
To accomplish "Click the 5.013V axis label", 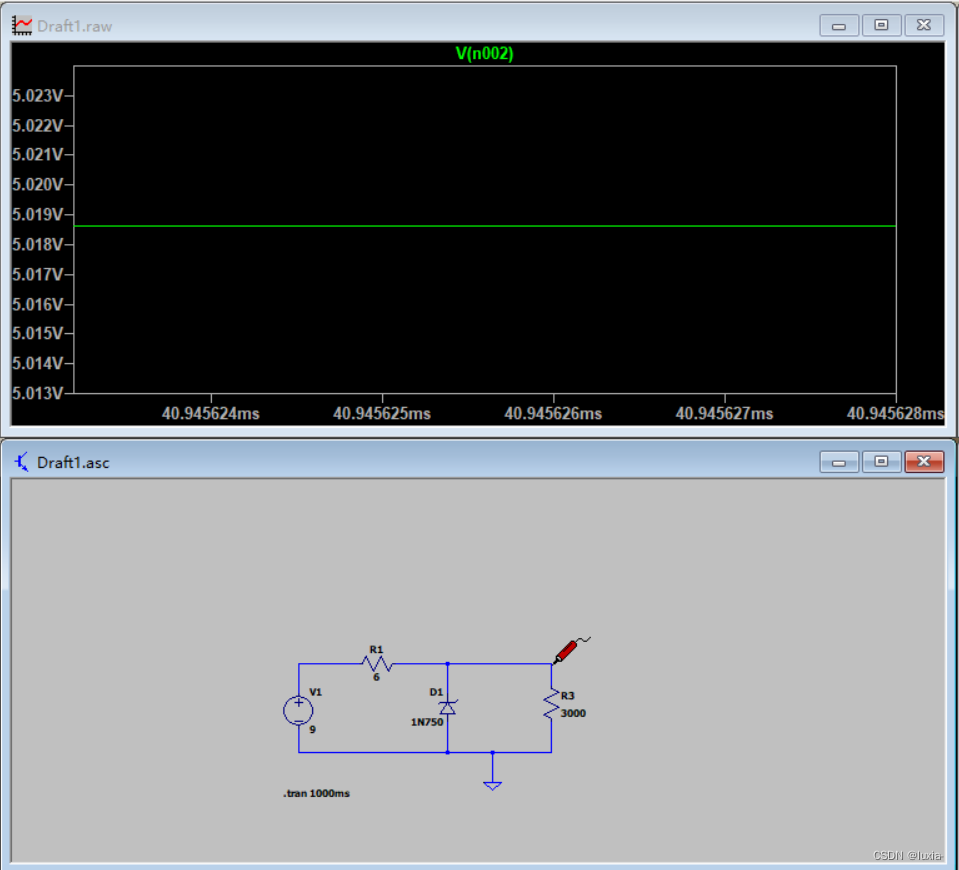I will [37, 393].
